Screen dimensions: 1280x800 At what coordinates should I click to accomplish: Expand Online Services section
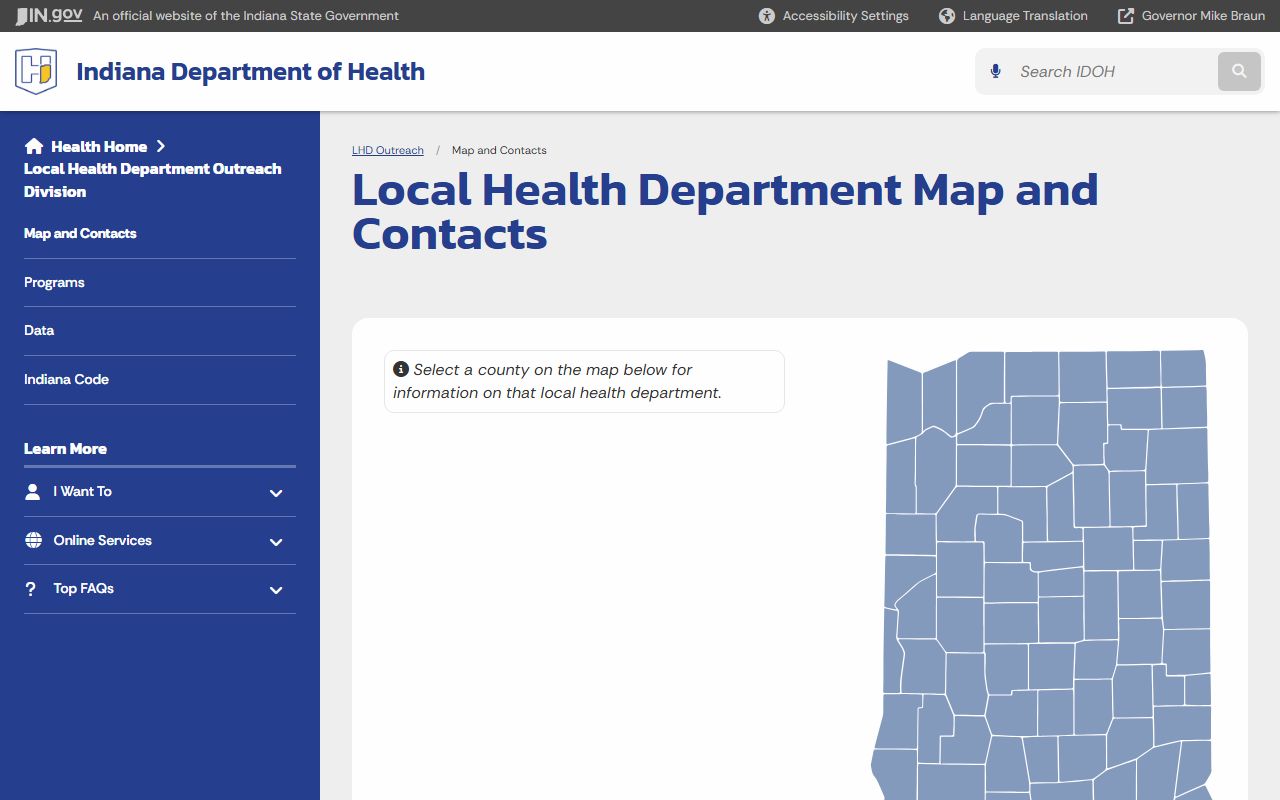click(160, 541)
